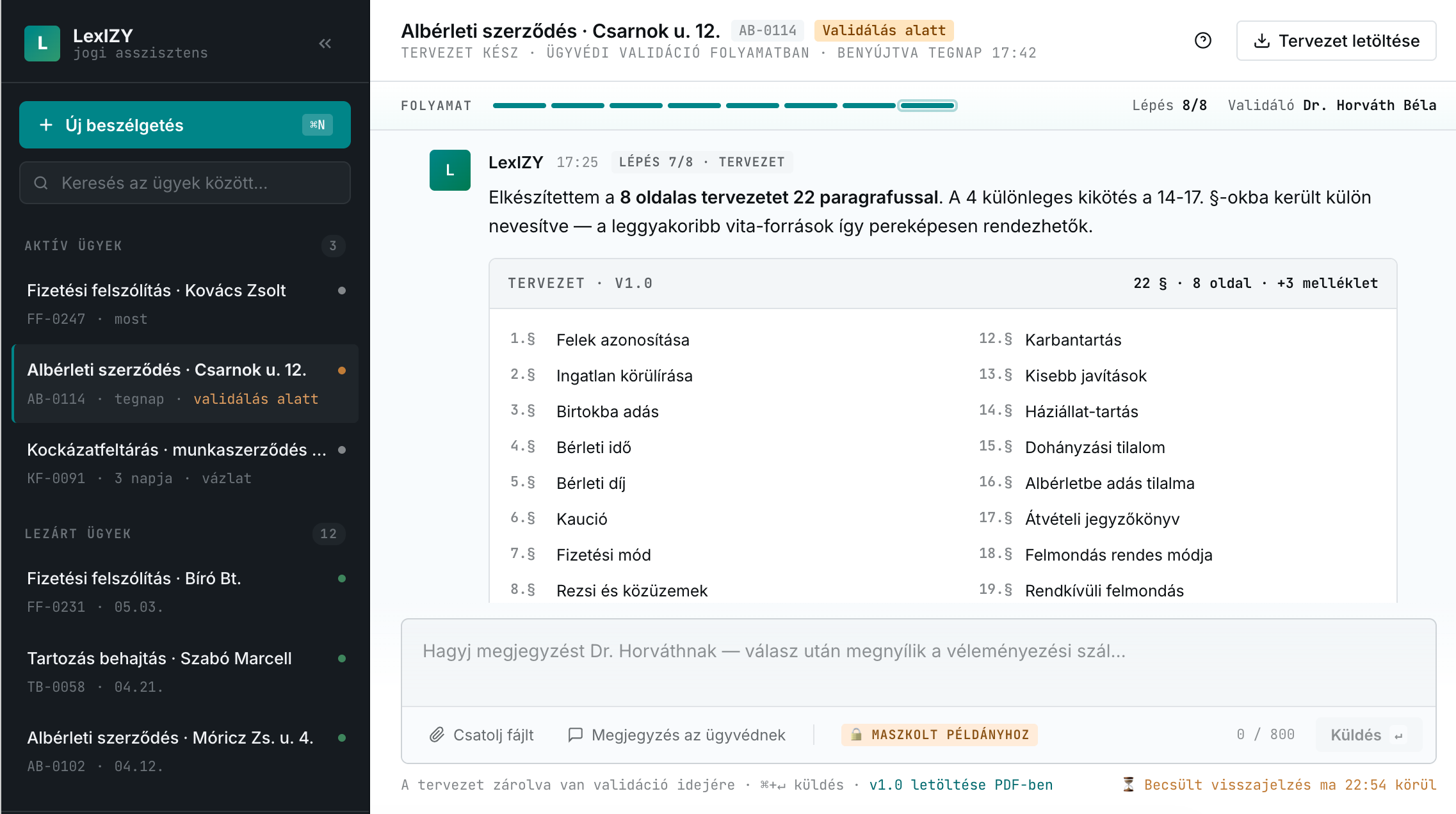
Task: Click paragraph 13.§ Kisebb javítások
Action: [x=1063, y=376]
